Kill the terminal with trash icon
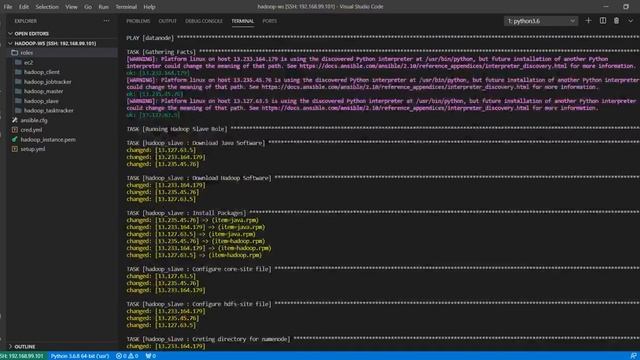The width and height of the screenshot is (640, 360). (x=616, y=20)
